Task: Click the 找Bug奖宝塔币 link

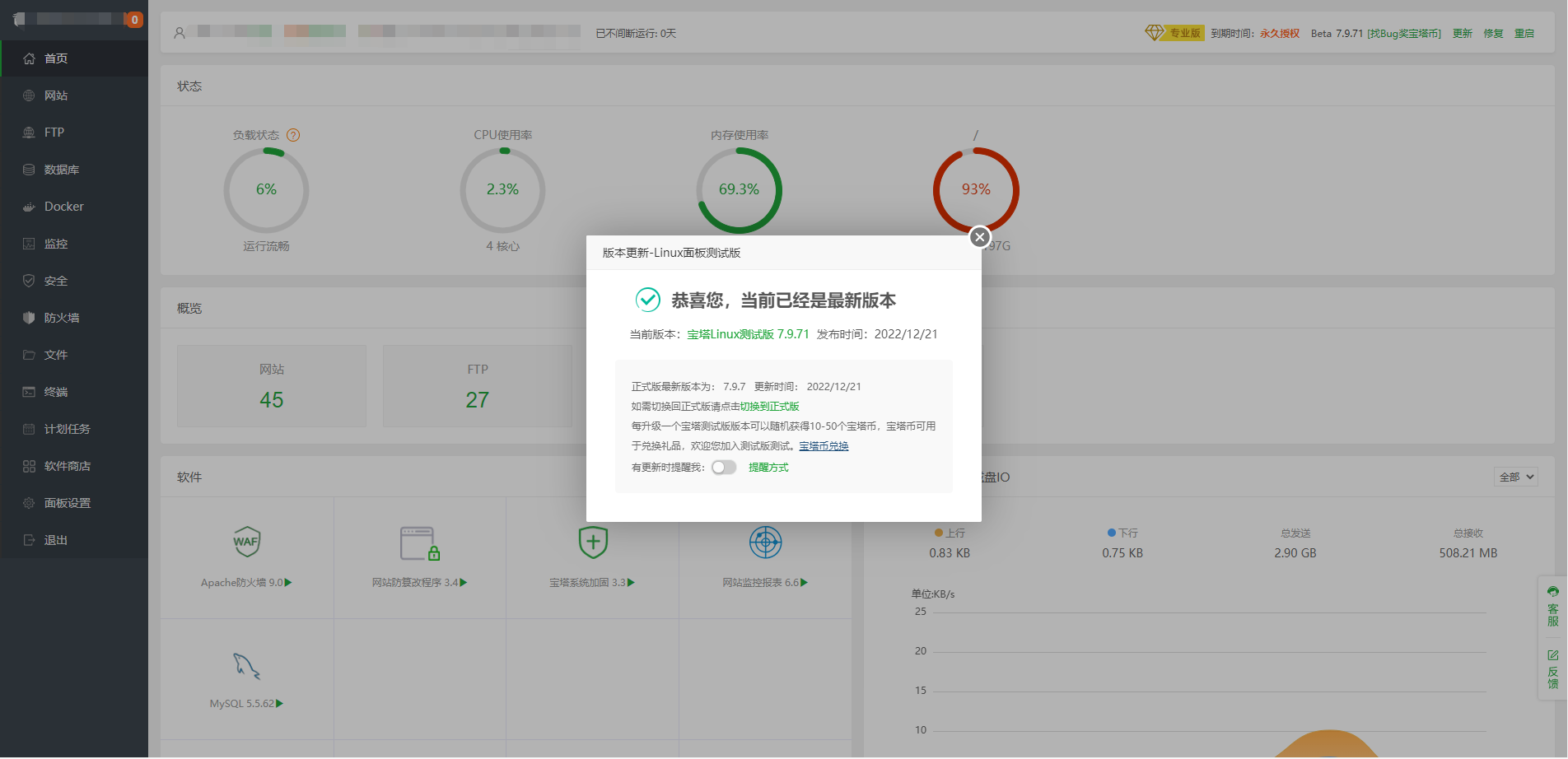Action: point(1404,34)
